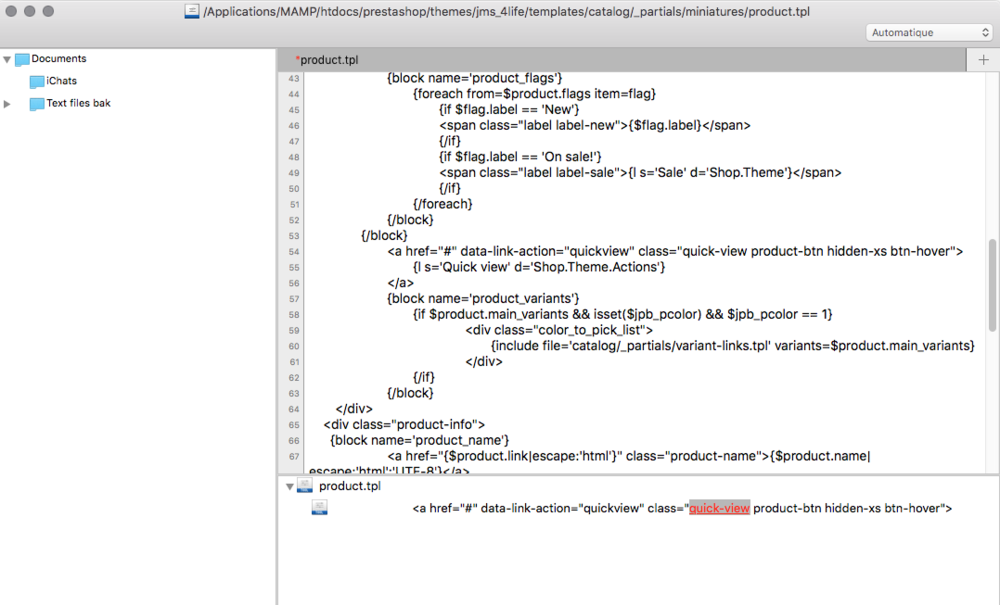Select Text files bak in the sidebar
Screen dimensions: 1000x605
pyautogui.click(x=78, y=103)
